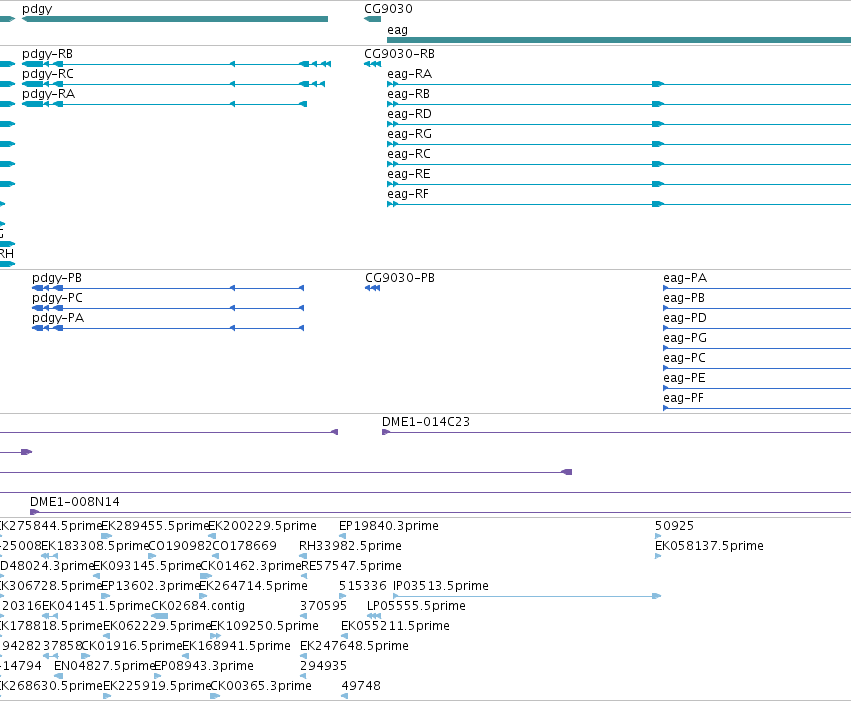Open the CK01462.3prime EST label
Viewport: 851px width, 701px height.
click(251, 566)
